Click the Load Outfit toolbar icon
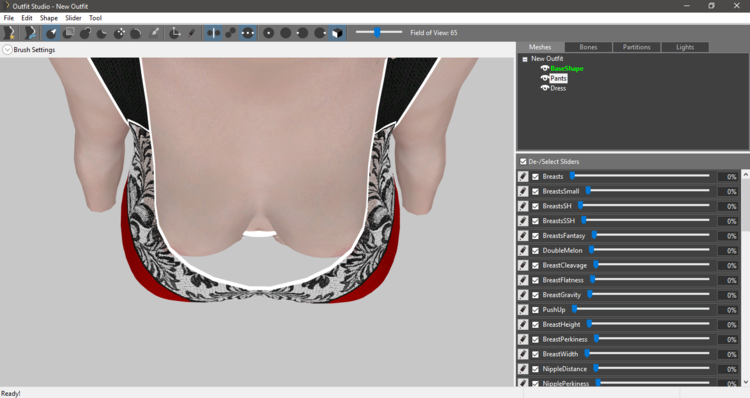 pyautogui.click(x=30, y=33)
